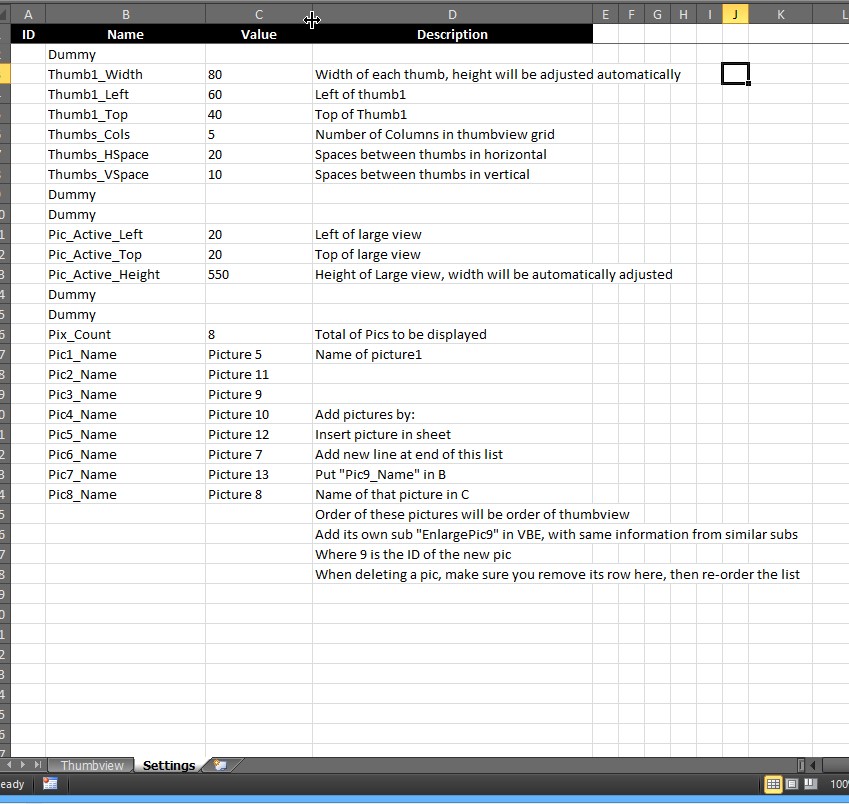Select cell 'Picture 5'
Image resolution: width=849 pixels, height=804 pixels.
pyautogui.click(x=259, y=355)
